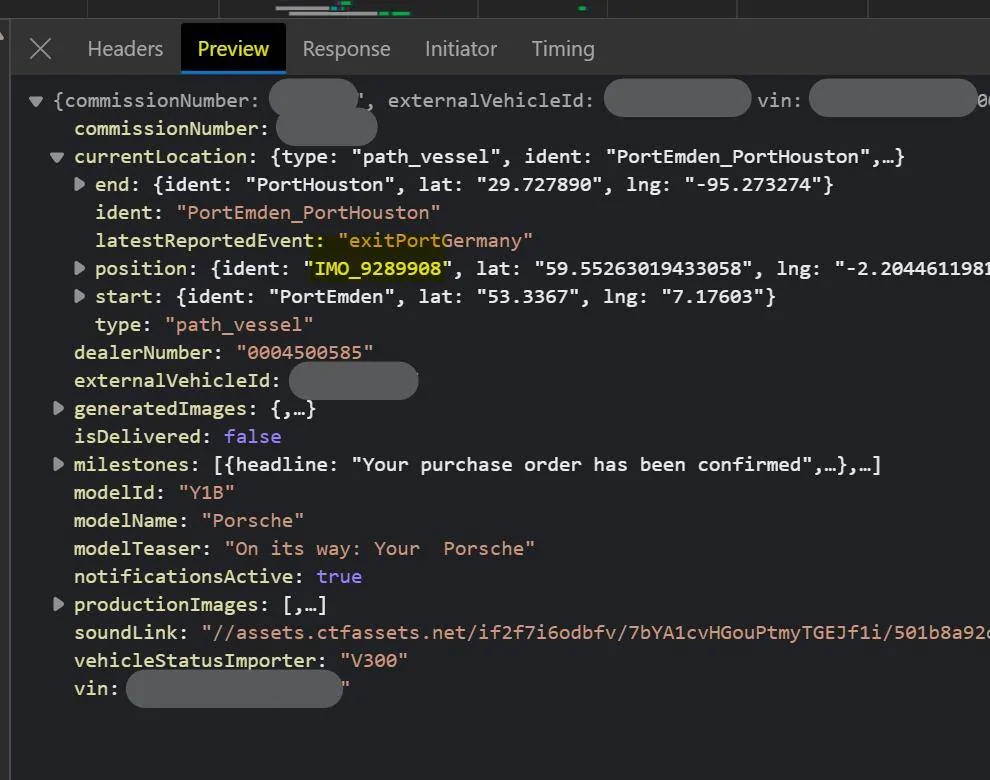Click the soundLink asset URL

(595, 632)
